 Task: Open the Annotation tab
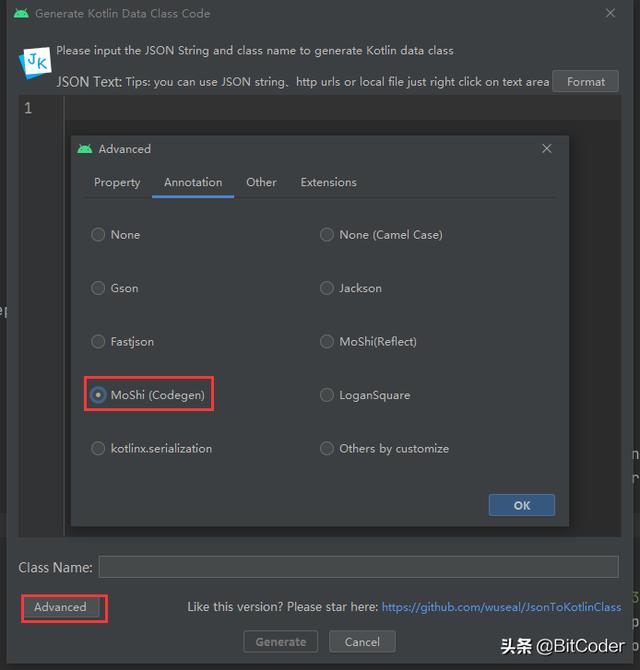[193, 182]
